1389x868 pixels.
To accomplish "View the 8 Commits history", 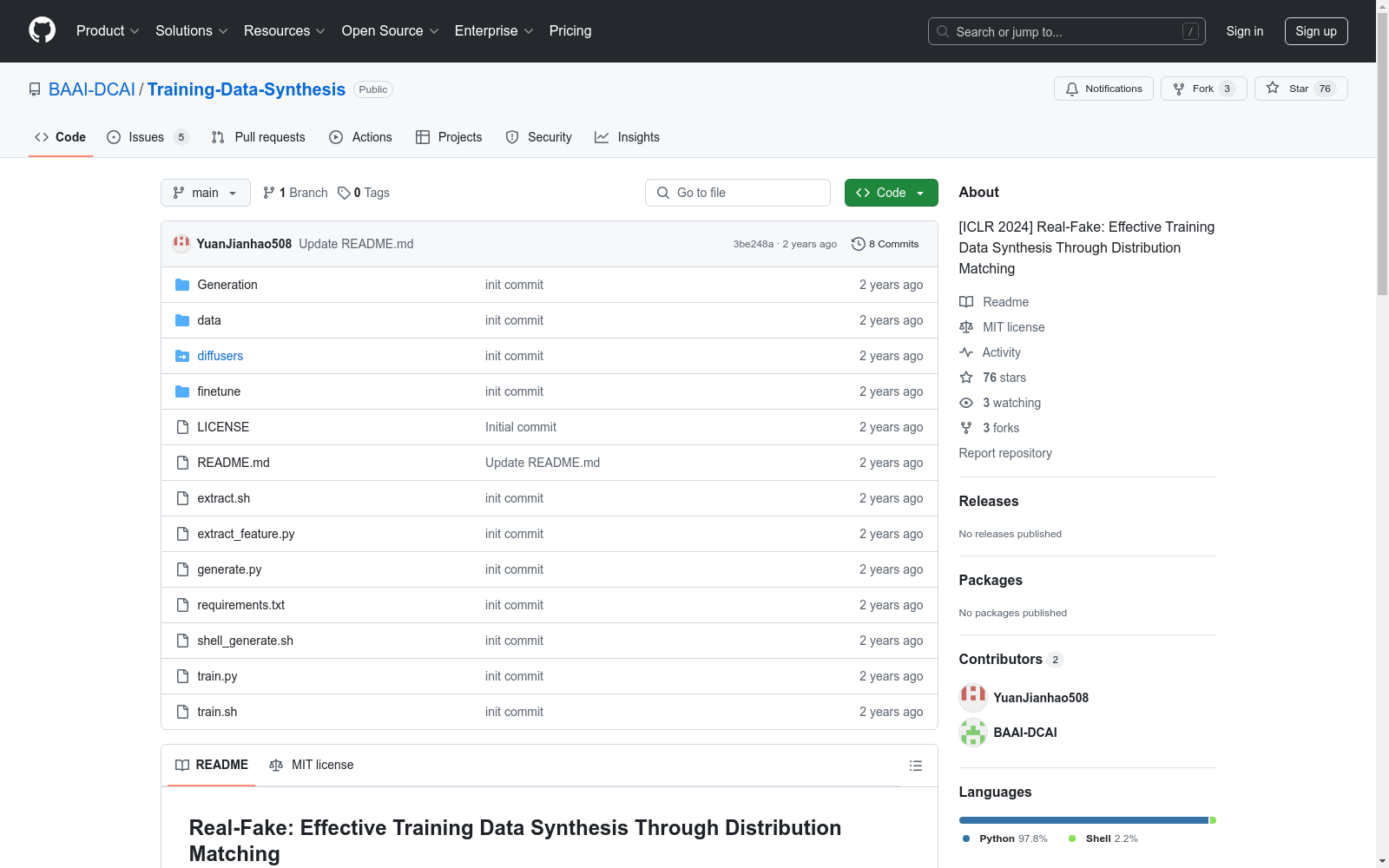I will pyautogui.click(x=885, y=244).
